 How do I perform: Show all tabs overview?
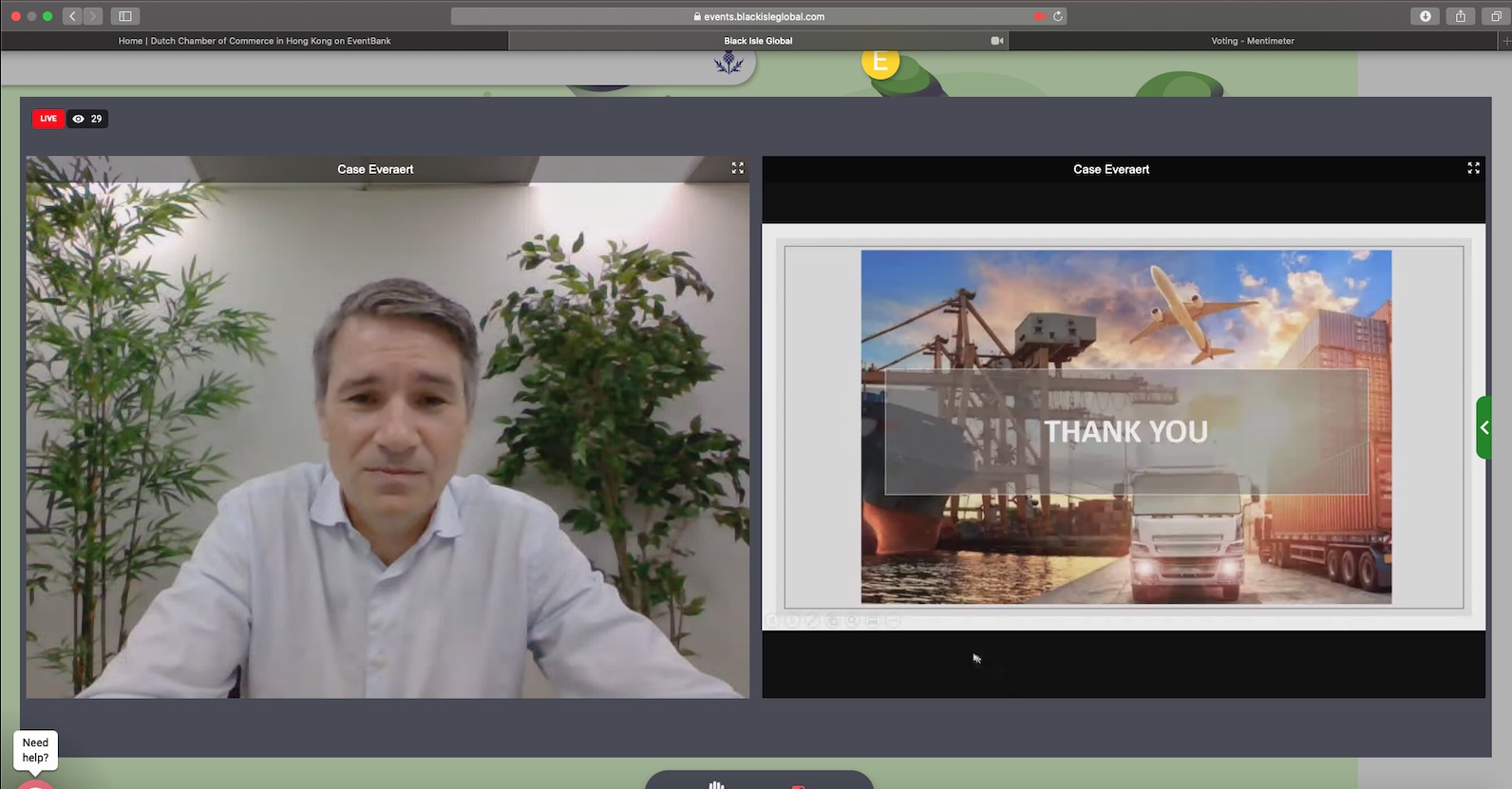pos(1495,16)
